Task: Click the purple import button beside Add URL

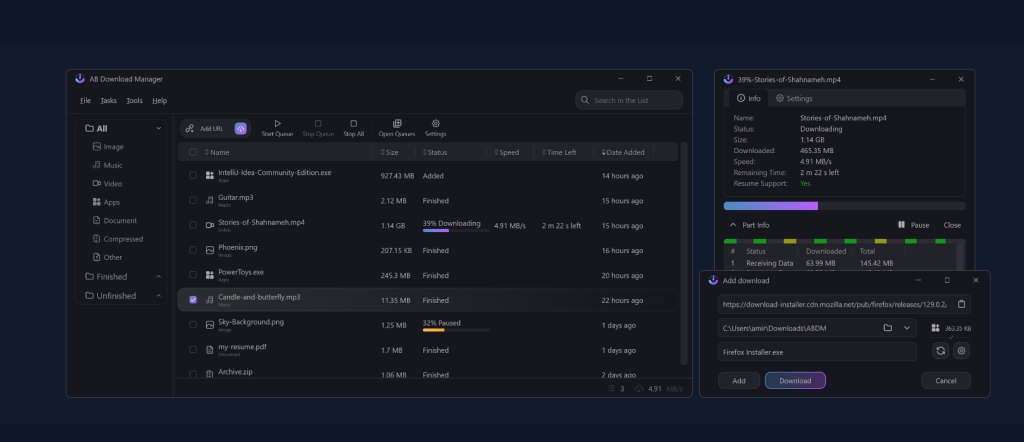Action: point(240,128)
